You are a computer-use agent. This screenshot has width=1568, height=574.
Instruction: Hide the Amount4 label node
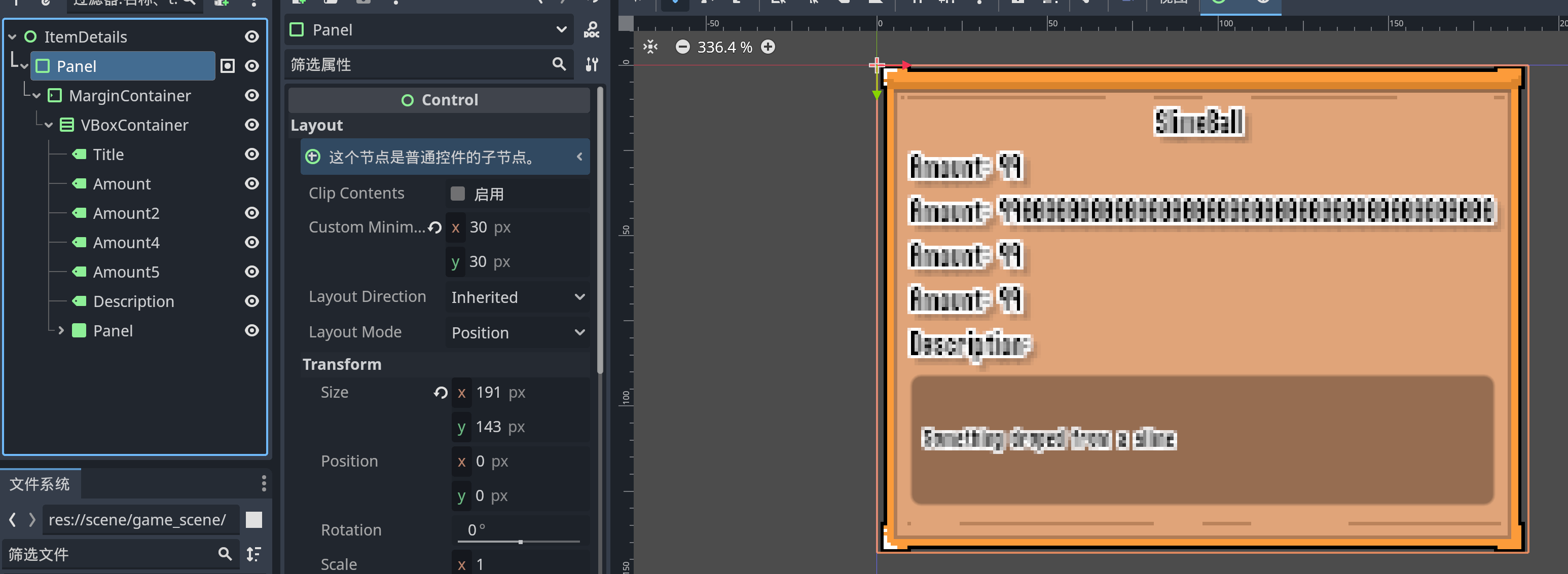tap(251, 242)
